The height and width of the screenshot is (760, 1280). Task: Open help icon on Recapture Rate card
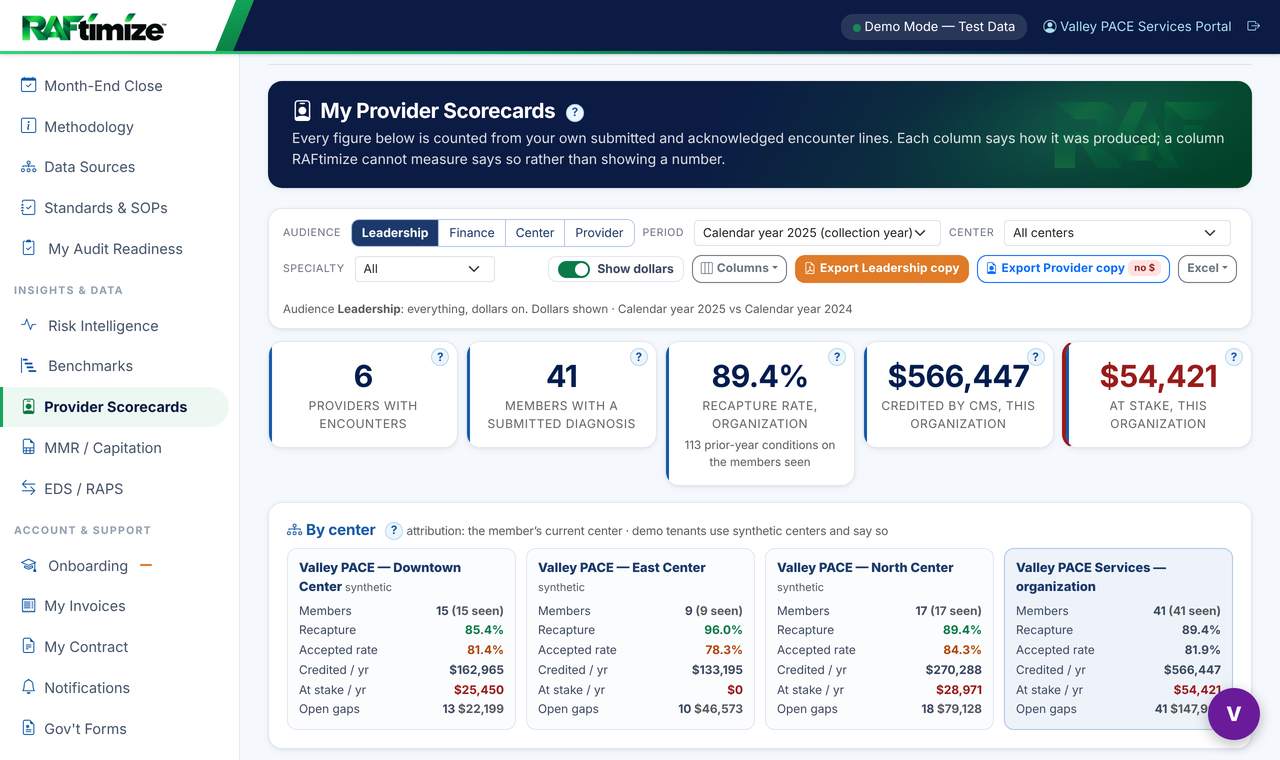point(837,357)
